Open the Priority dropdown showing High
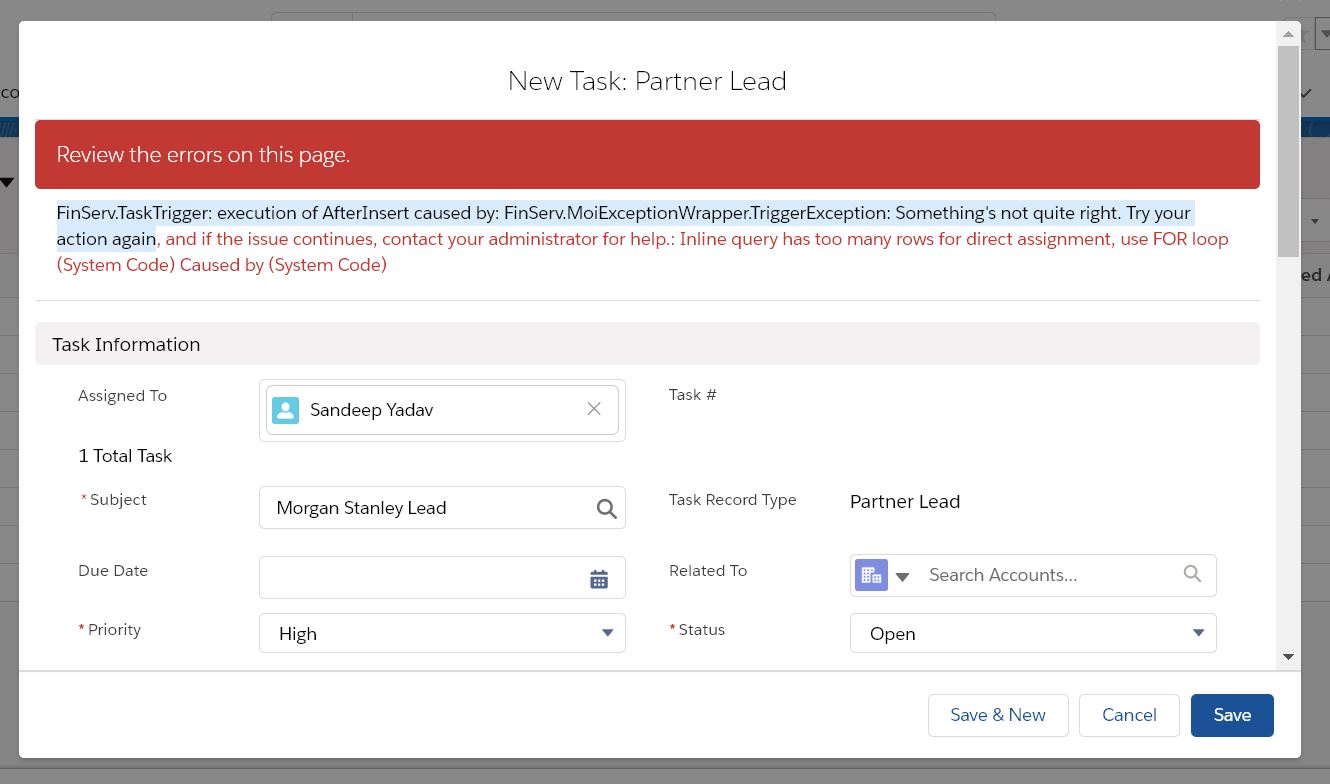Screen dimensions: 1330x784 442,633
